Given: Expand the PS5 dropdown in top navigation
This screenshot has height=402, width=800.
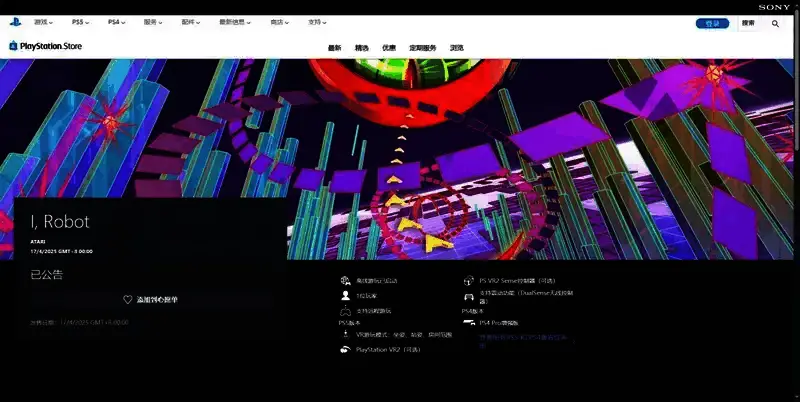Looking at the screenshot, I should click(81, 22).
